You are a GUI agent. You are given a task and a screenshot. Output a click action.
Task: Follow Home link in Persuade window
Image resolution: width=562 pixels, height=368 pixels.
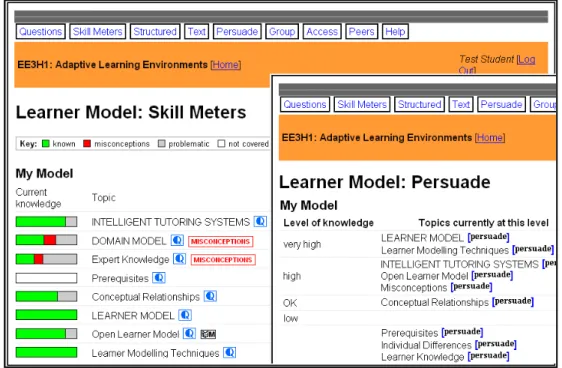[x=490, y=138]
